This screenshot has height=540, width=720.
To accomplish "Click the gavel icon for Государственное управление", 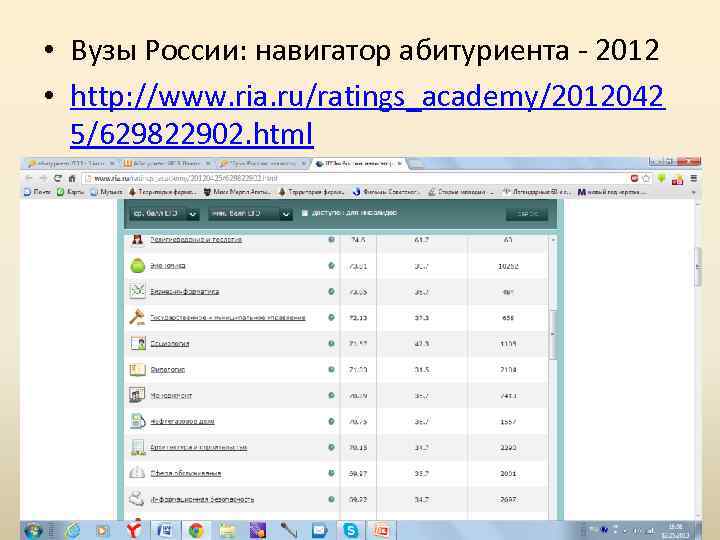I will (137, 317).
